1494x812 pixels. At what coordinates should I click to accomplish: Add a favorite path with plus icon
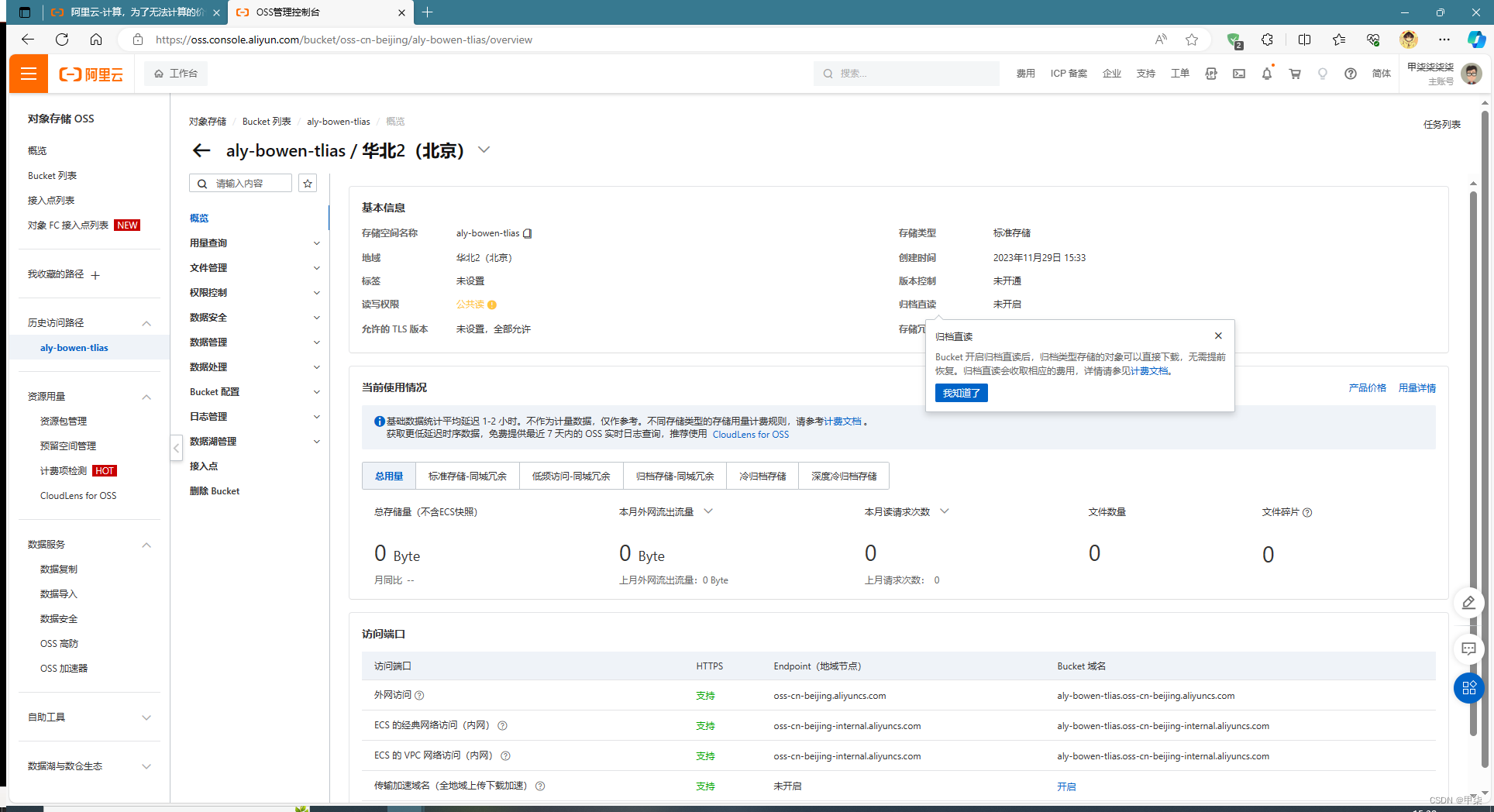[95, 275]
